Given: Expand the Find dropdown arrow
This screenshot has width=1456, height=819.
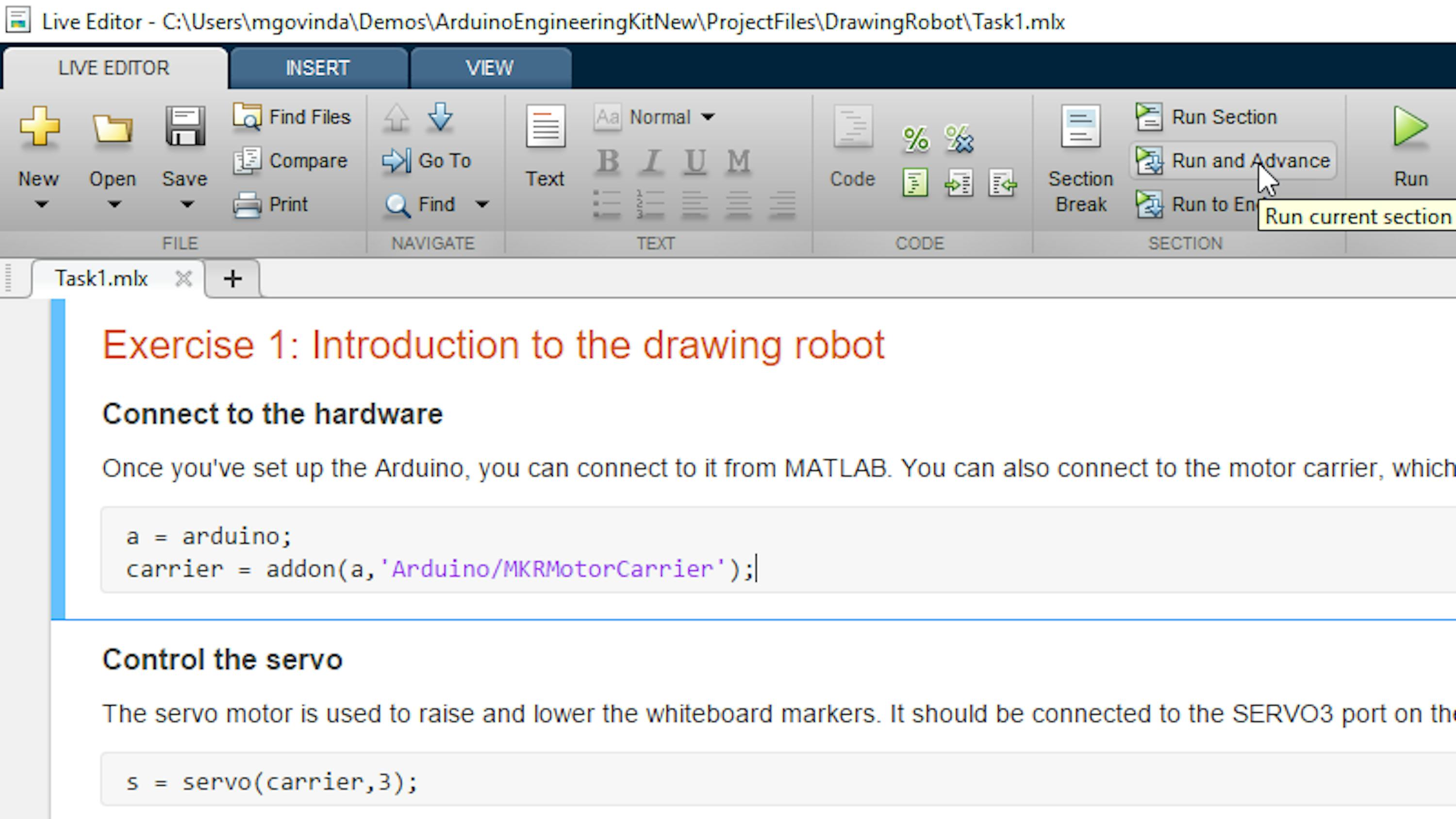Looking at the screenshot, I should coord(482,204).
